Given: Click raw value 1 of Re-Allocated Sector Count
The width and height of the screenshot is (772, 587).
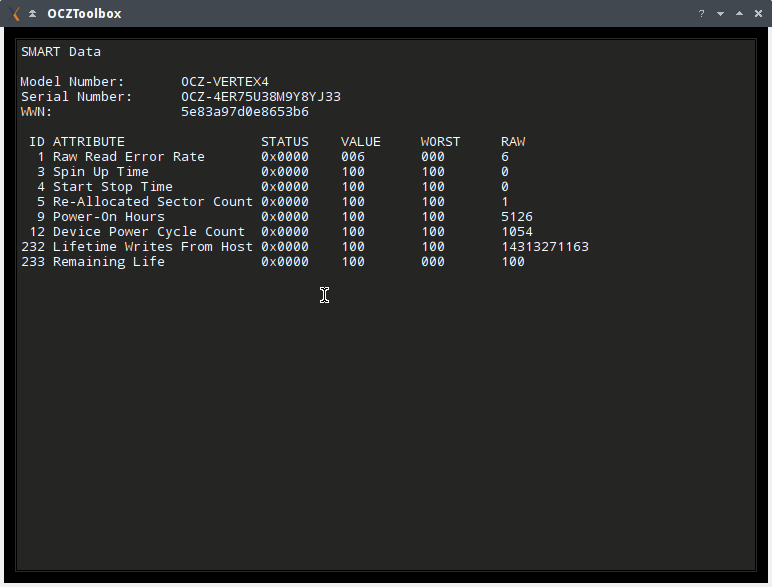Looking at the screenshot, I should [505, 202].
